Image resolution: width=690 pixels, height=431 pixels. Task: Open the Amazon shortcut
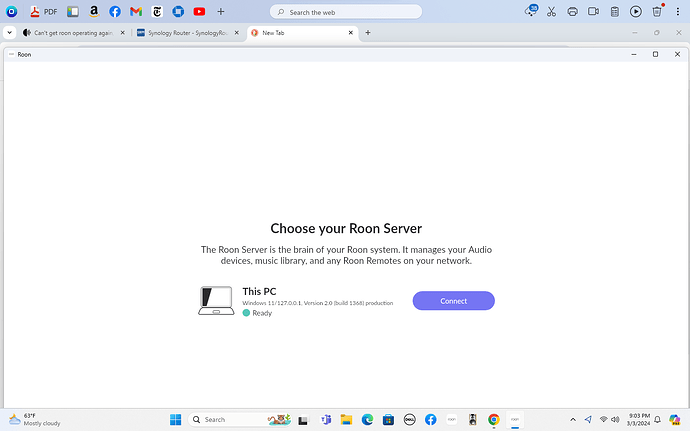pos(94,12)
